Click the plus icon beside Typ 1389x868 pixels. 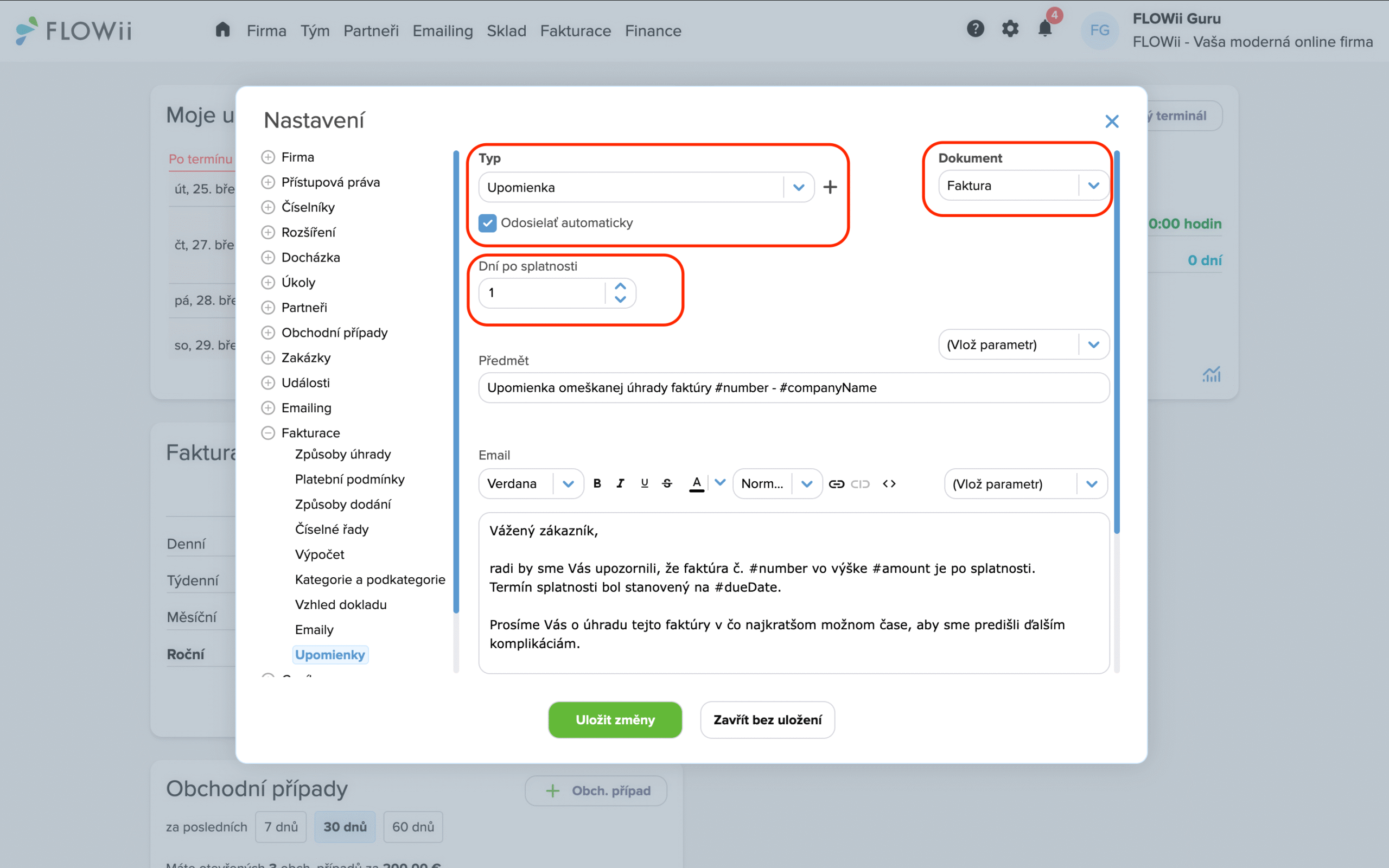pos(830,187)
